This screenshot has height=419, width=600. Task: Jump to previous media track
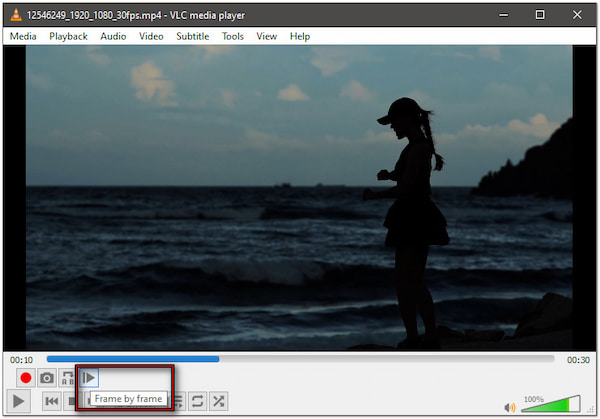51,401
